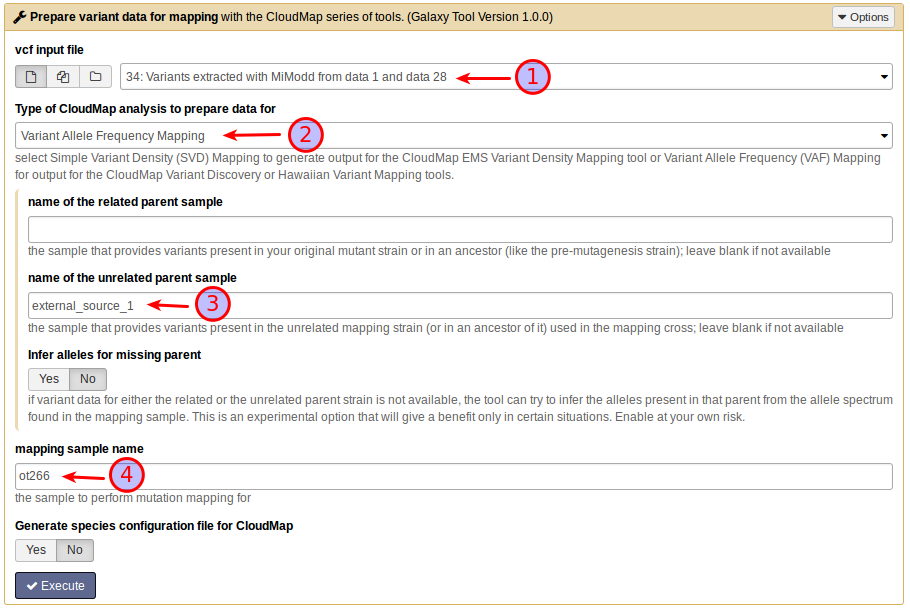Click the 'Infer alleles for missing parent' label
The width and height of the screenshot is (910, 613).
pyautogui.click(x=114, y=355)
